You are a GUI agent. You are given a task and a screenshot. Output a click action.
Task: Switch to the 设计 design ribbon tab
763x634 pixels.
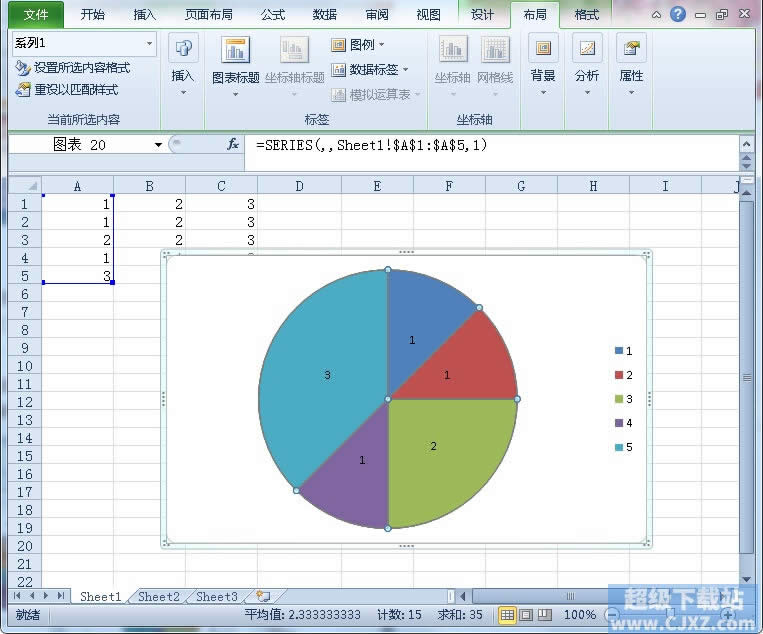(483, 14)
